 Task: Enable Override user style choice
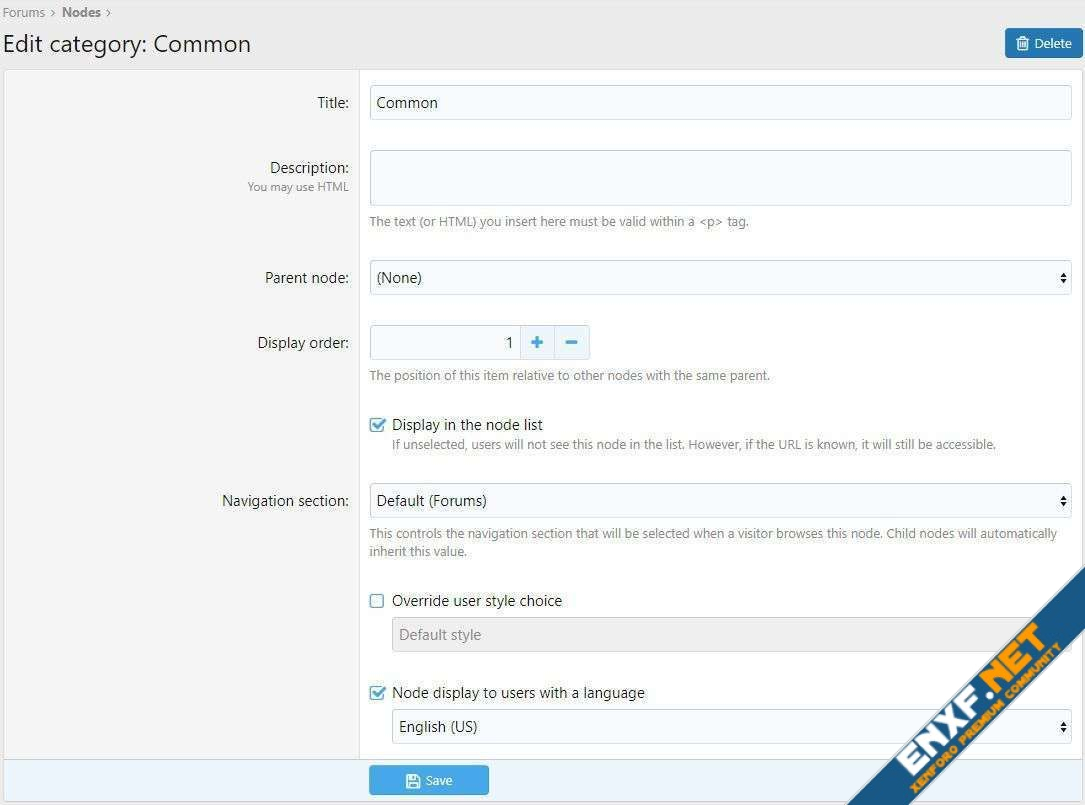[377, 601]
